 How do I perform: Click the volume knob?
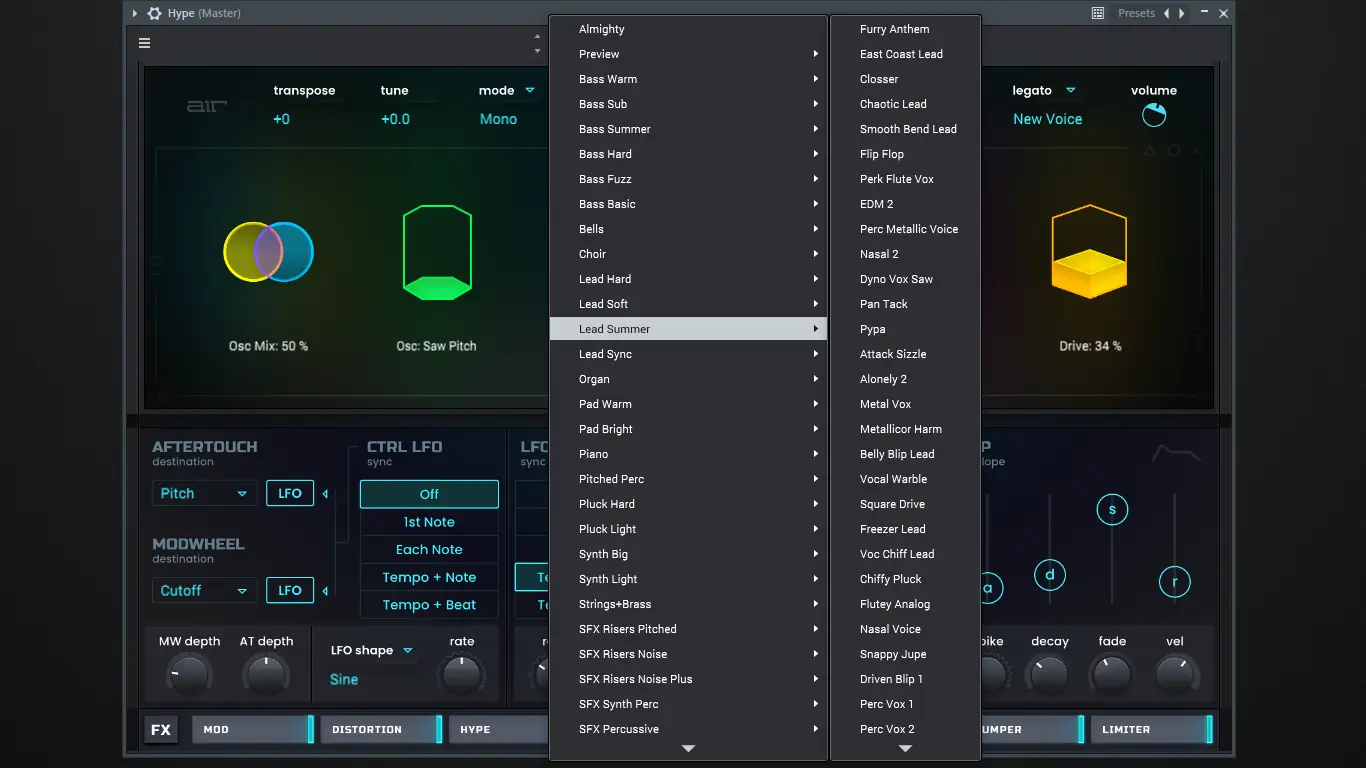tap(1154, 115)
